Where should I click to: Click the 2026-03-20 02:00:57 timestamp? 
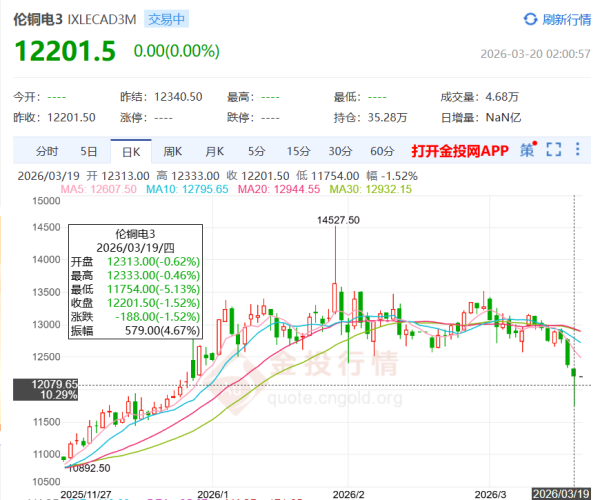535,54
